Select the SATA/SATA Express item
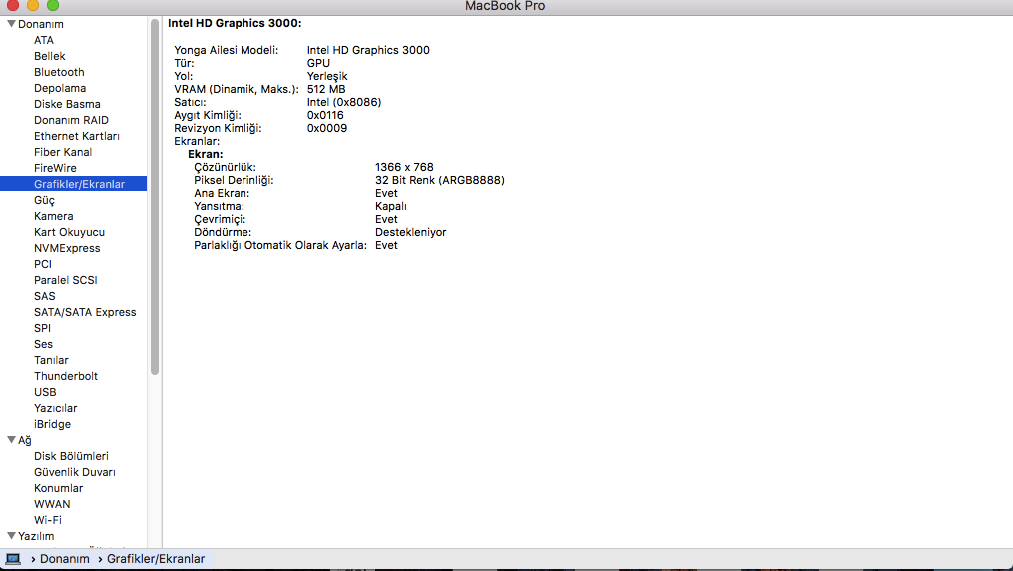 [85, 312]
